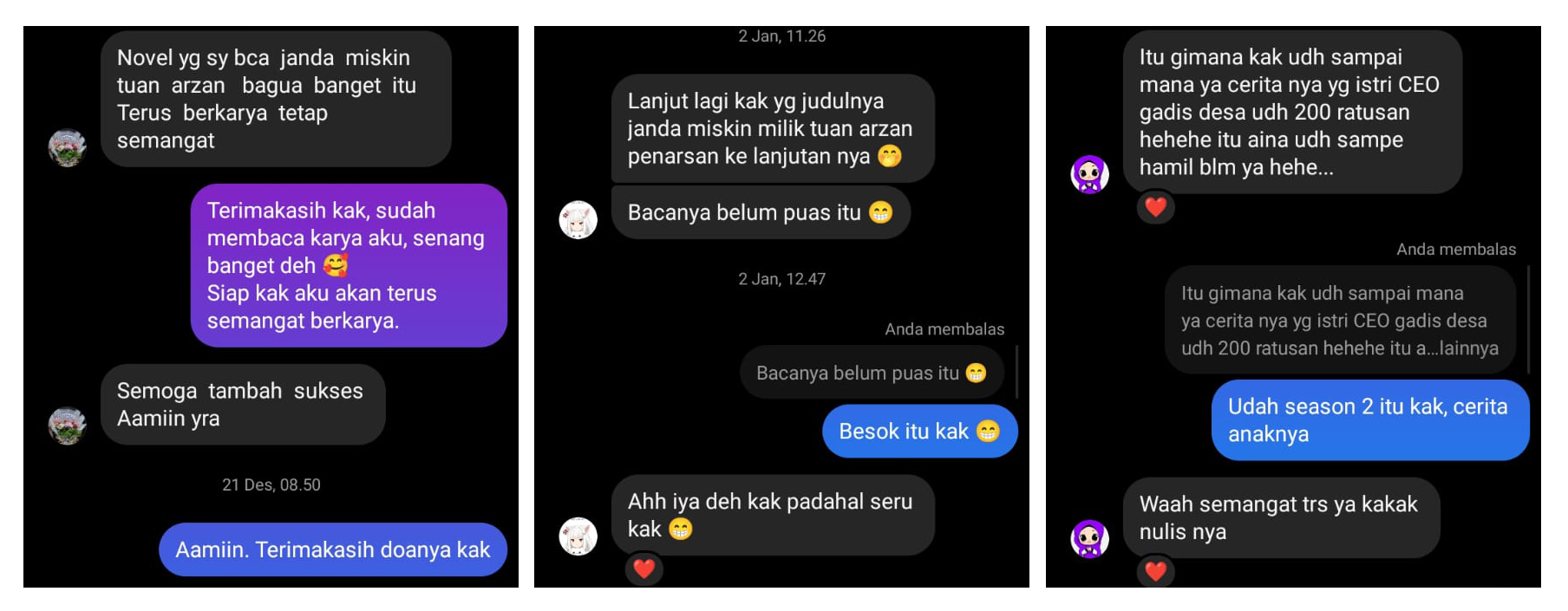The image size is (1568, 611).
Task: Select the blue "Besok itu kak" bubble
Action: 920,431
